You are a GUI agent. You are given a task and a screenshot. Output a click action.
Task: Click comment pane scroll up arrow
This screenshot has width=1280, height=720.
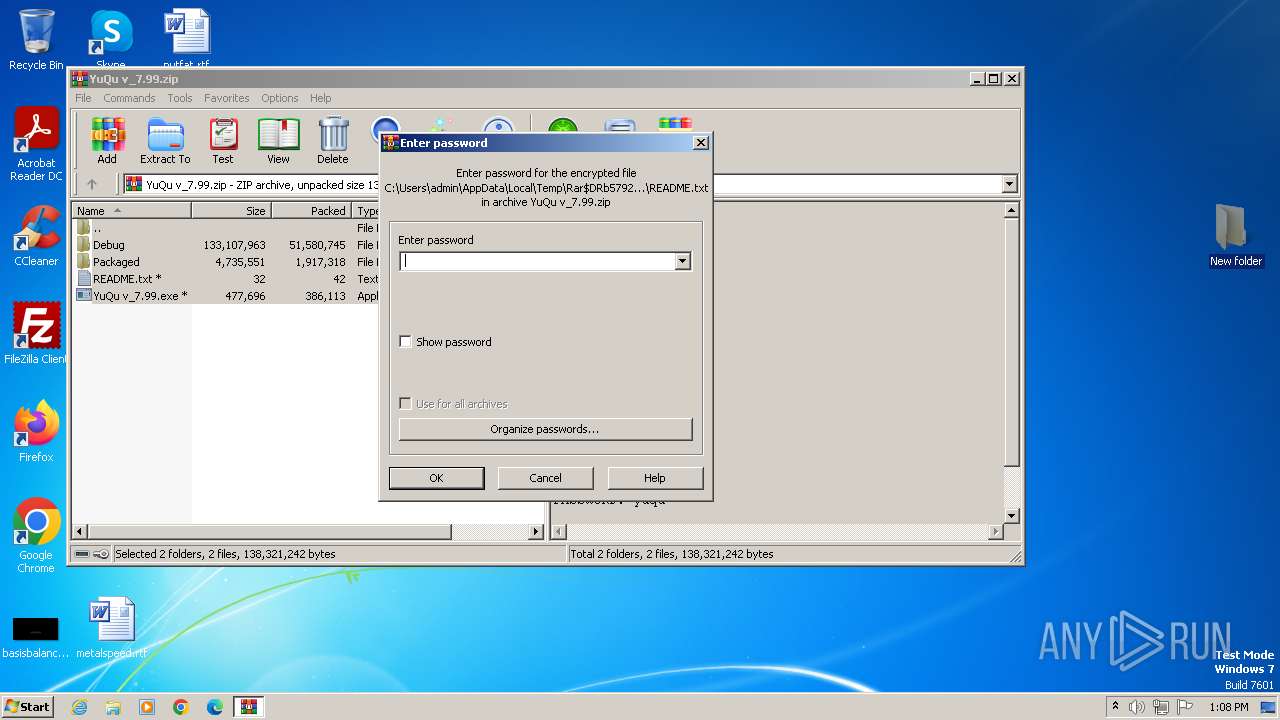pyautogui.click(x=1011, y=211)
